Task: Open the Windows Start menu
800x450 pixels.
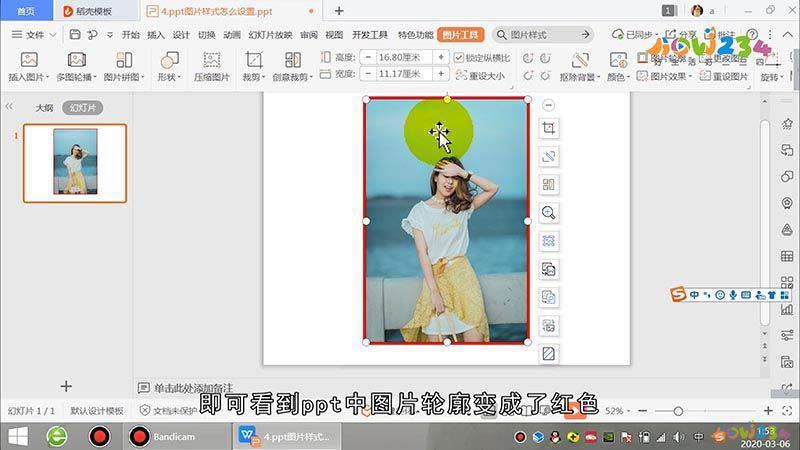Action: tap(18, 437)
